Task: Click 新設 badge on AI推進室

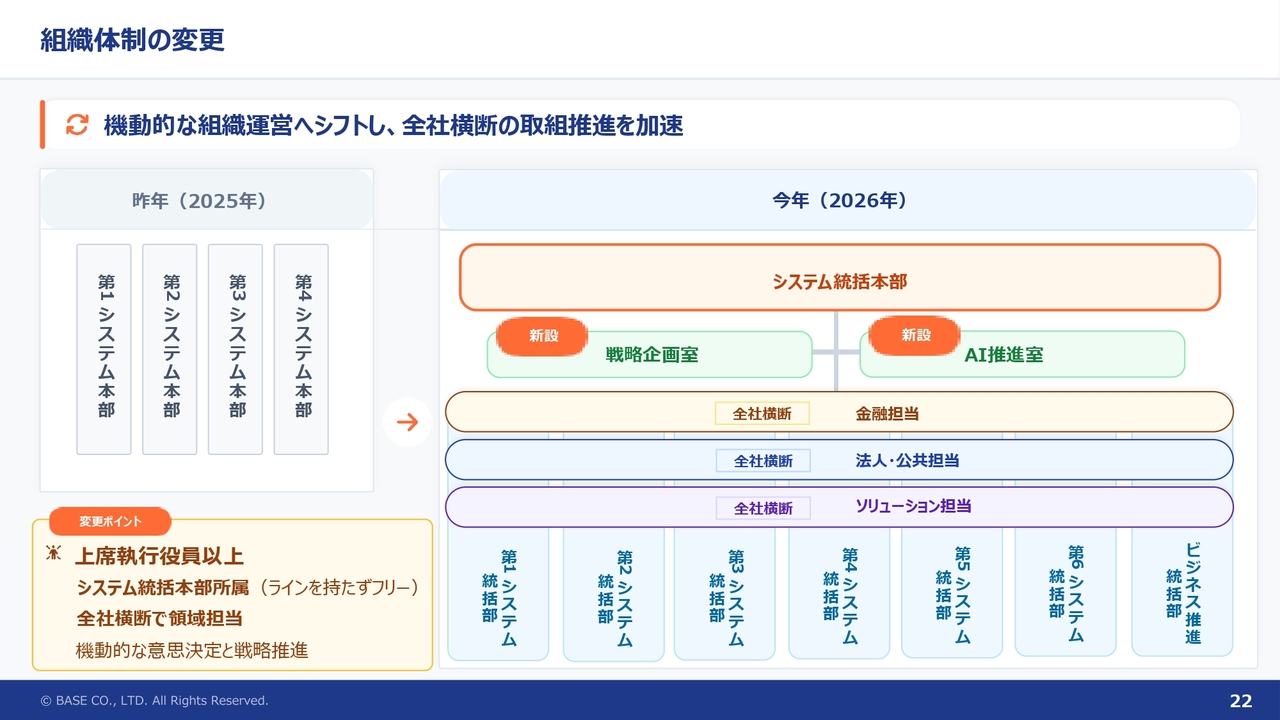Action: point(915,336)
